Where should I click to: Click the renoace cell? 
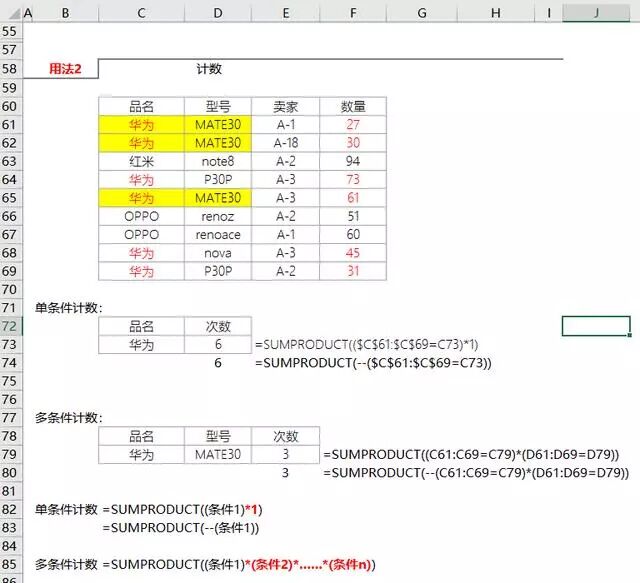click(218, 235)
